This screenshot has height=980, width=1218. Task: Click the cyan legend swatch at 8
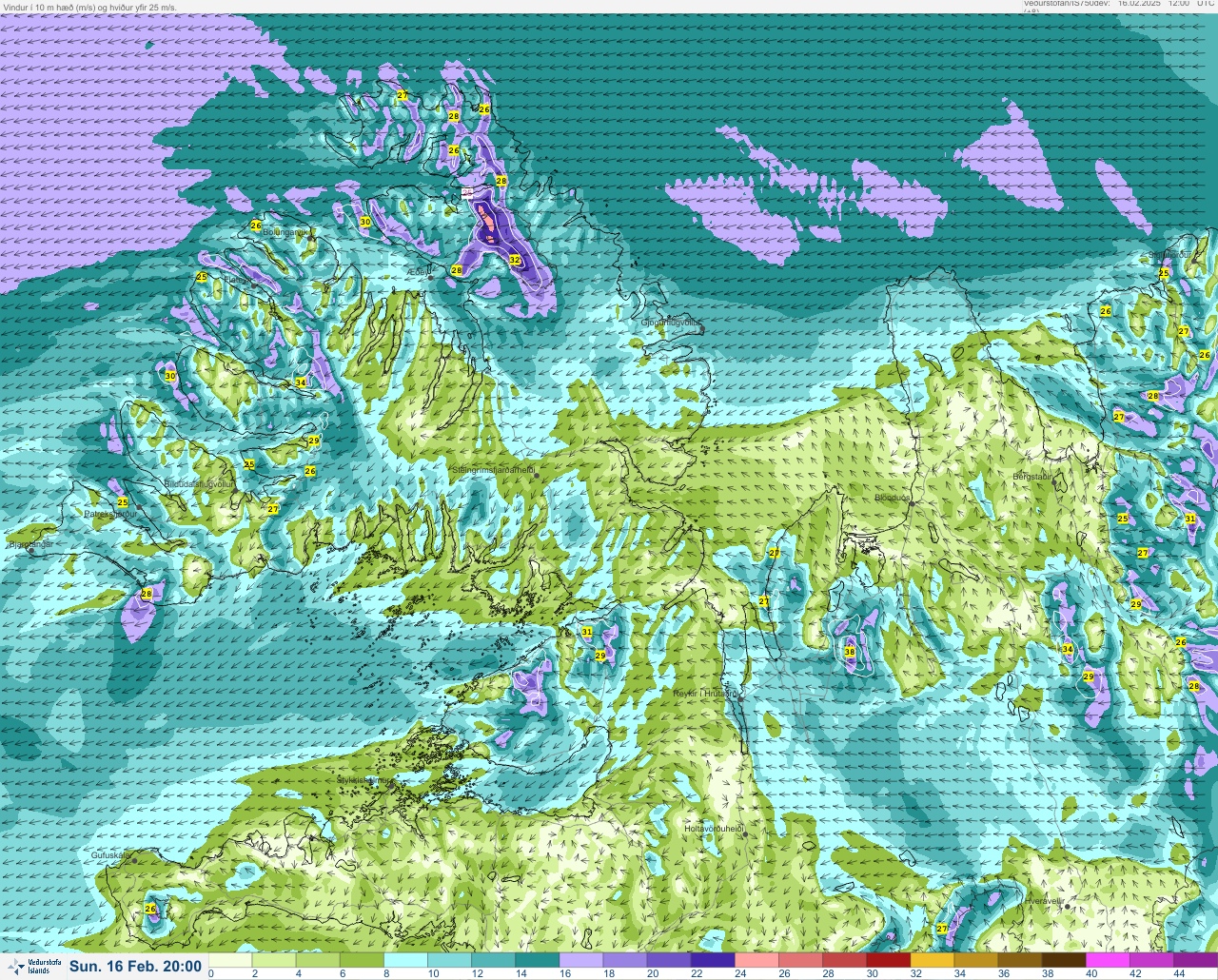(405, 960)
